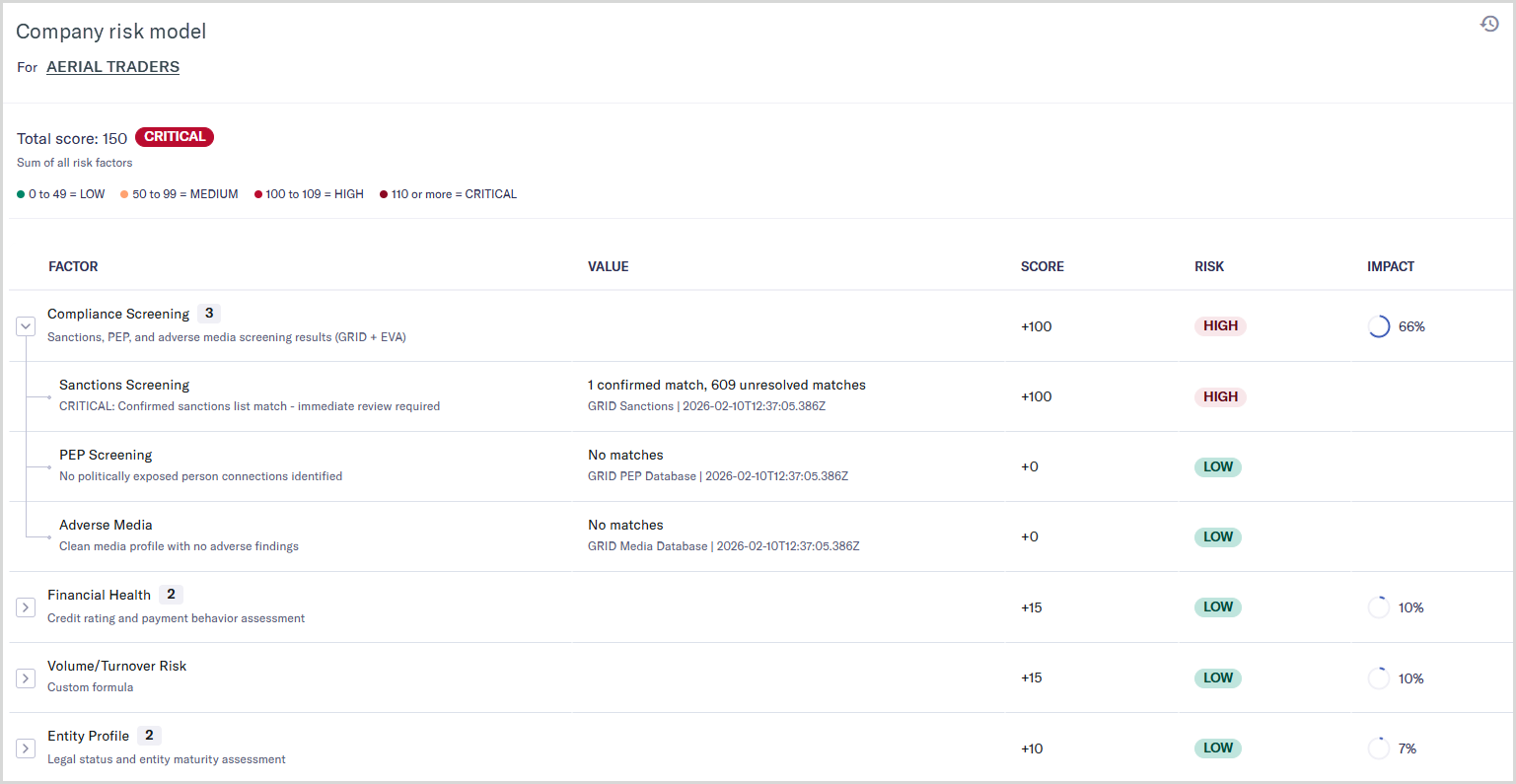
Task: Select the Adverse Media row title
Action: tap(106, 525)
